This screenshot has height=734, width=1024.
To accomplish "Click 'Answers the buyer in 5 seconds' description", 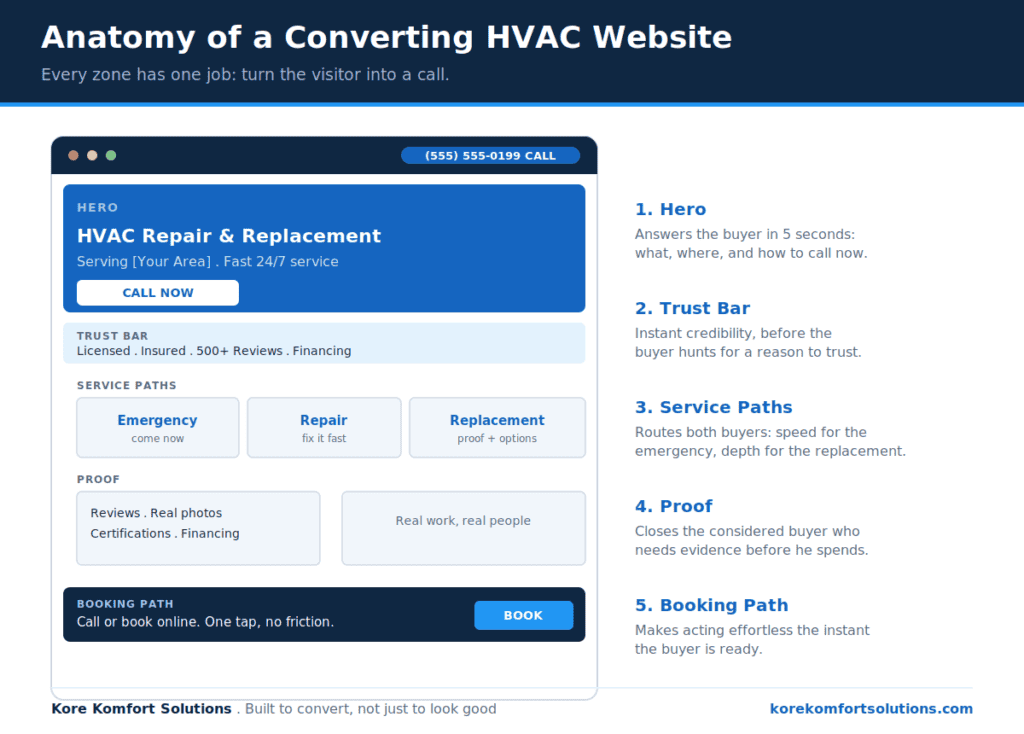I will [x=751, y=244].
